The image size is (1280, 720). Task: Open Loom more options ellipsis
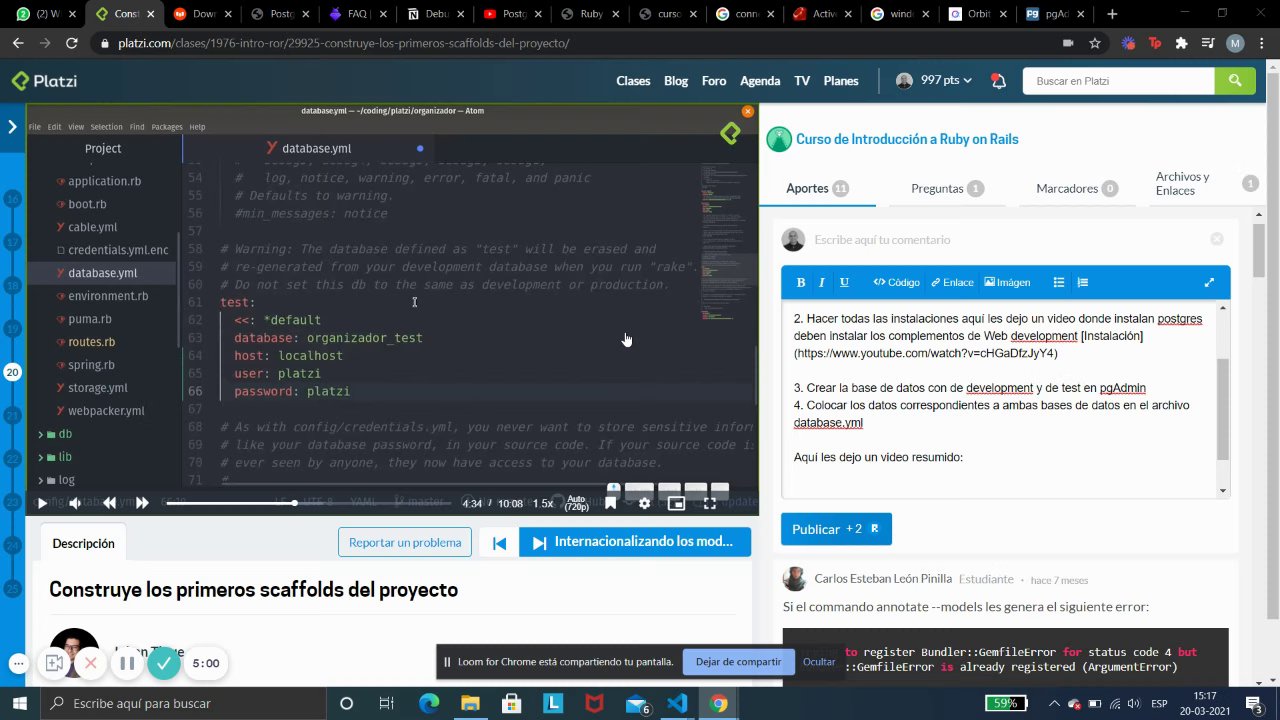coord(18,663)
